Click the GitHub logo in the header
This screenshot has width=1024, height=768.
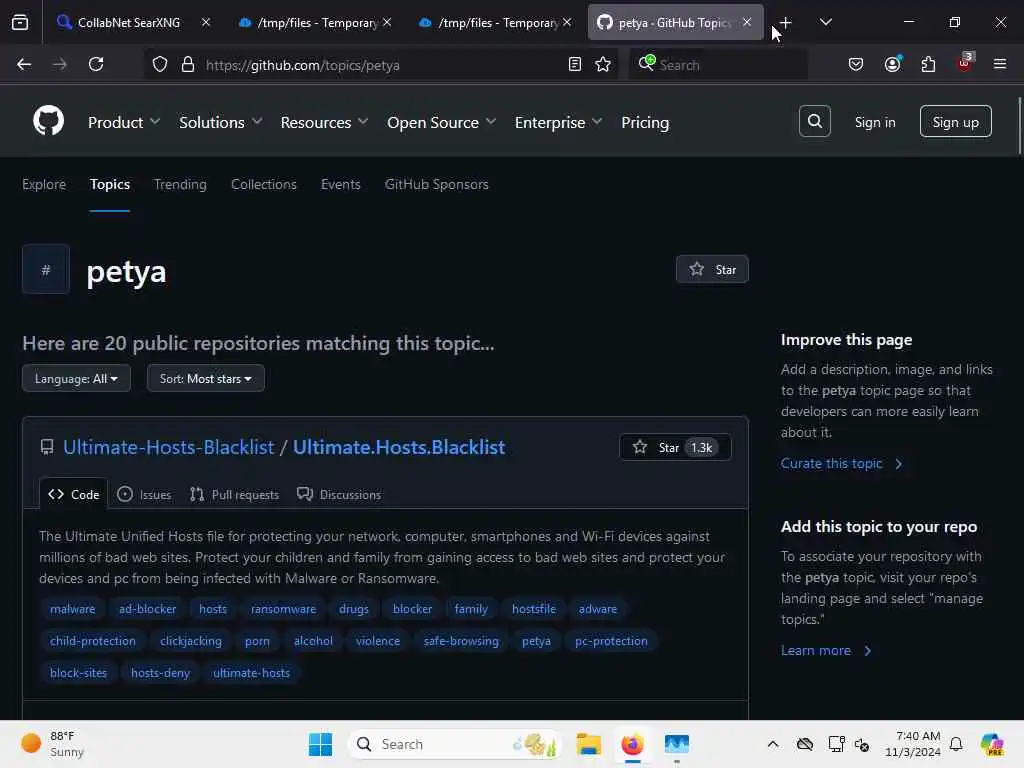[x=48, y=121]
